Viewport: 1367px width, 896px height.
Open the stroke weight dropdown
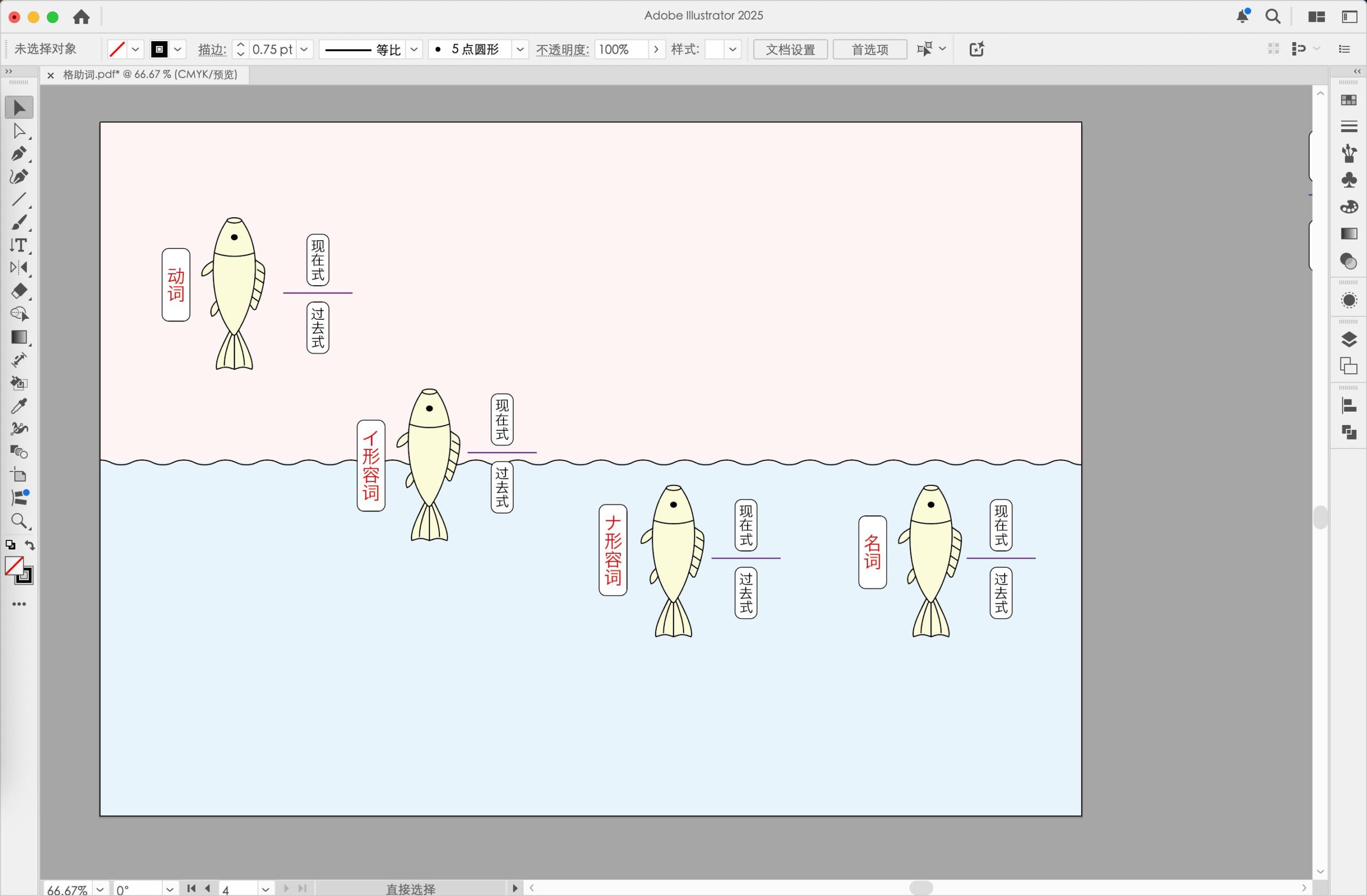[x=304, y=50]
